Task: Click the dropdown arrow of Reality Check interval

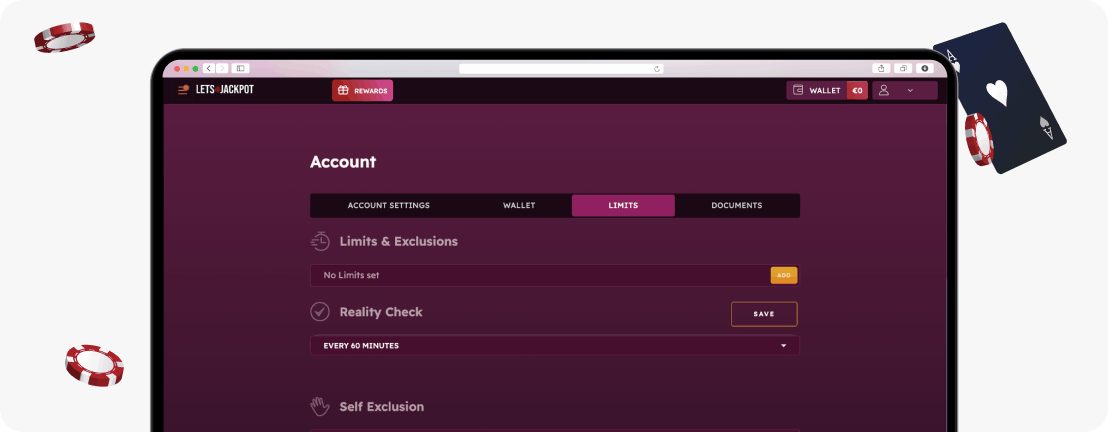Action: [x=784, y=346]
